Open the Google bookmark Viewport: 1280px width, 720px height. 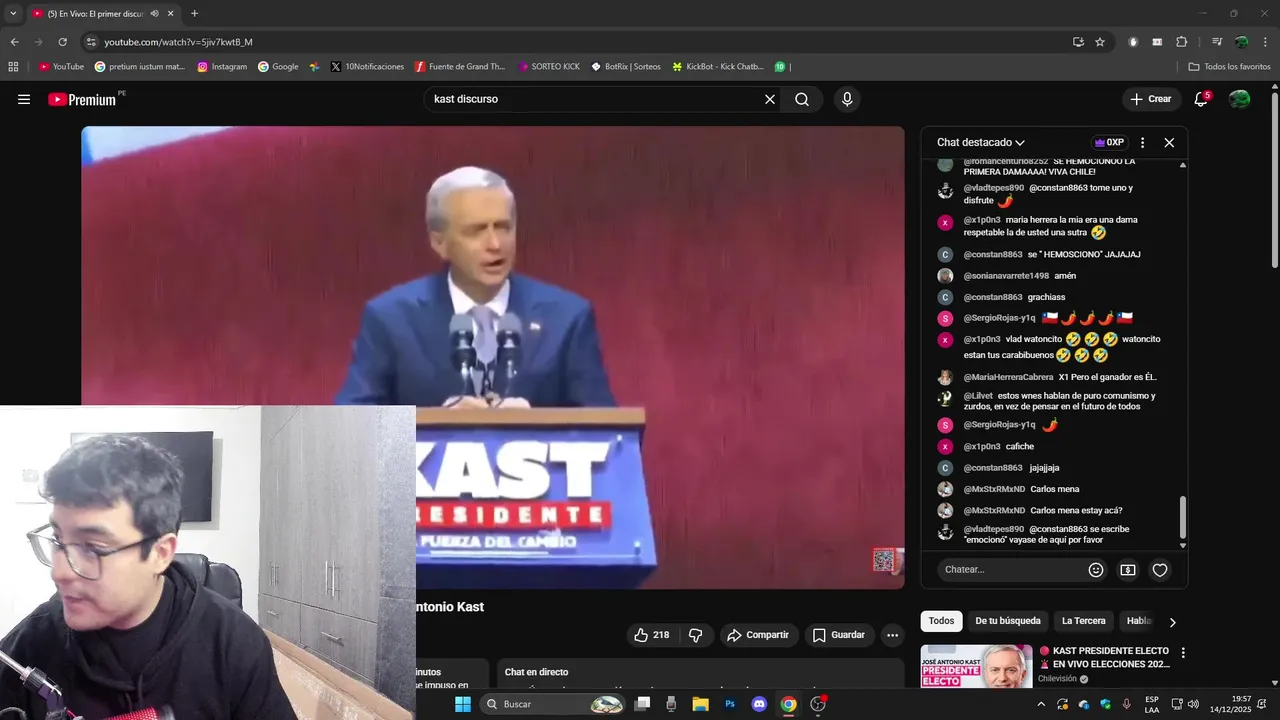pos(278,67)
